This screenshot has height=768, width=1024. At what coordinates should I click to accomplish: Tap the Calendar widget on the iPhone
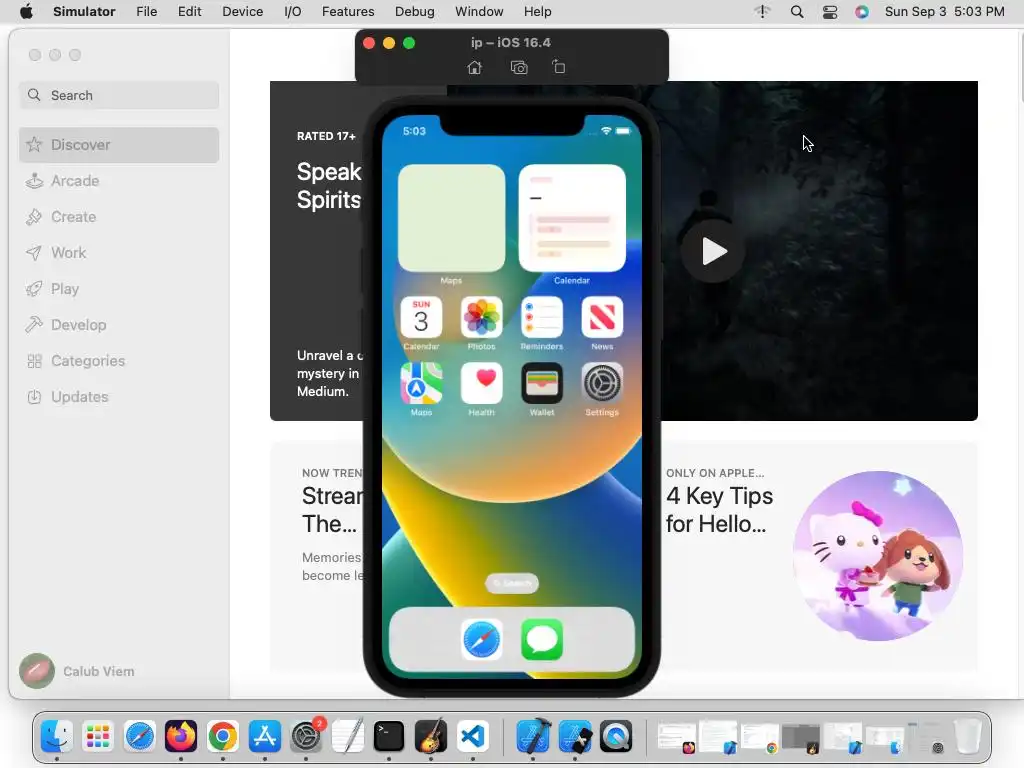572,218
